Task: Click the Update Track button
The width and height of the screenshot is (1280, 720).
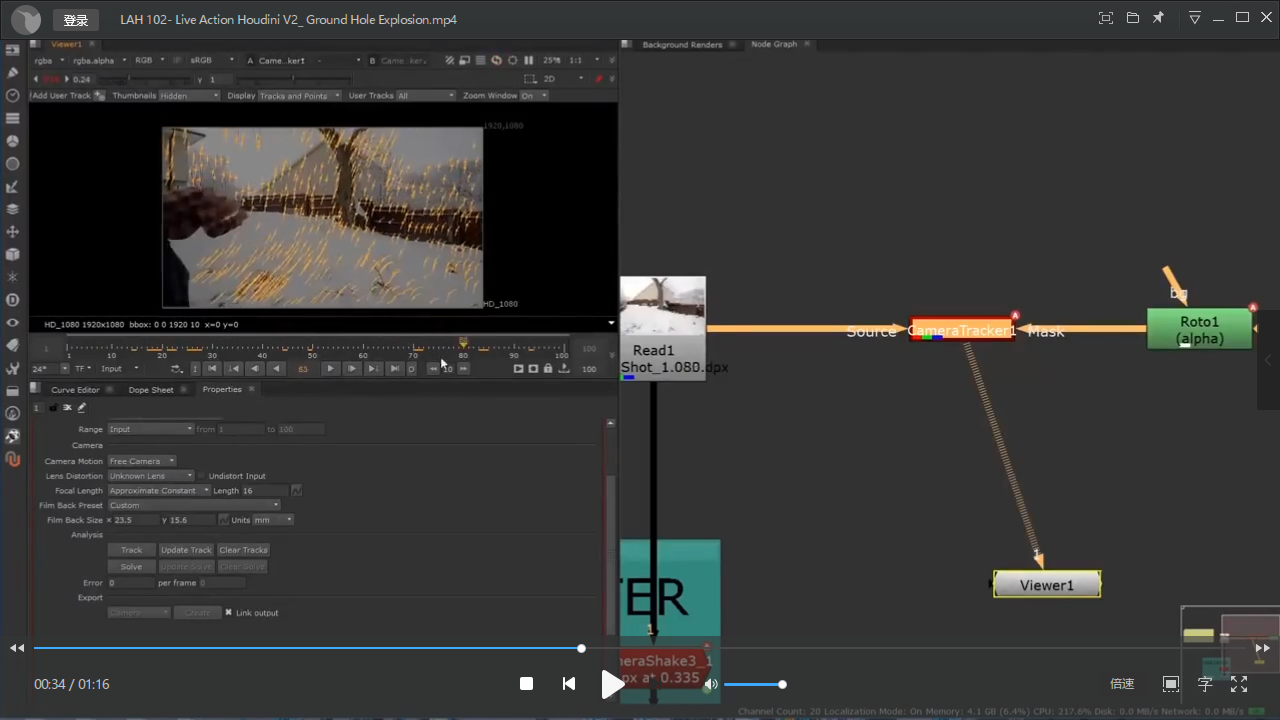Action: (186, 550)
